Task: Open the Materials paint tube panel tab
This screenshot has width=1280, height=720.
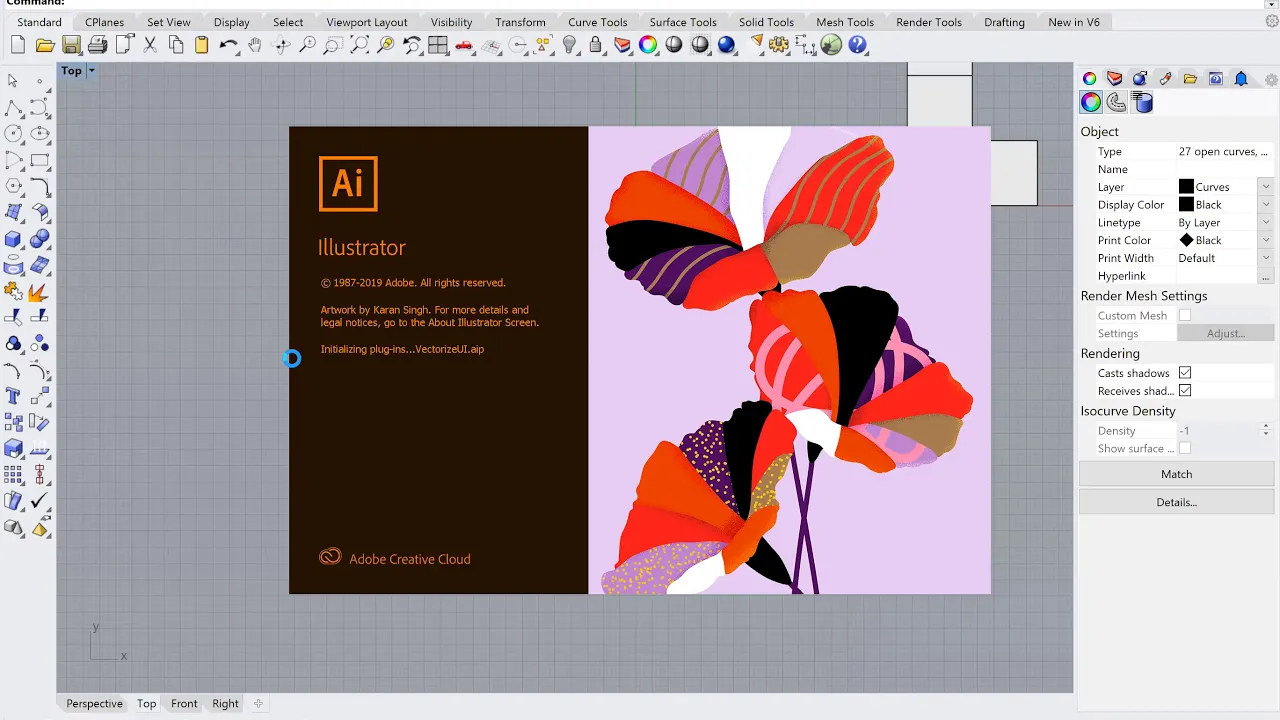Action: 1165,79
